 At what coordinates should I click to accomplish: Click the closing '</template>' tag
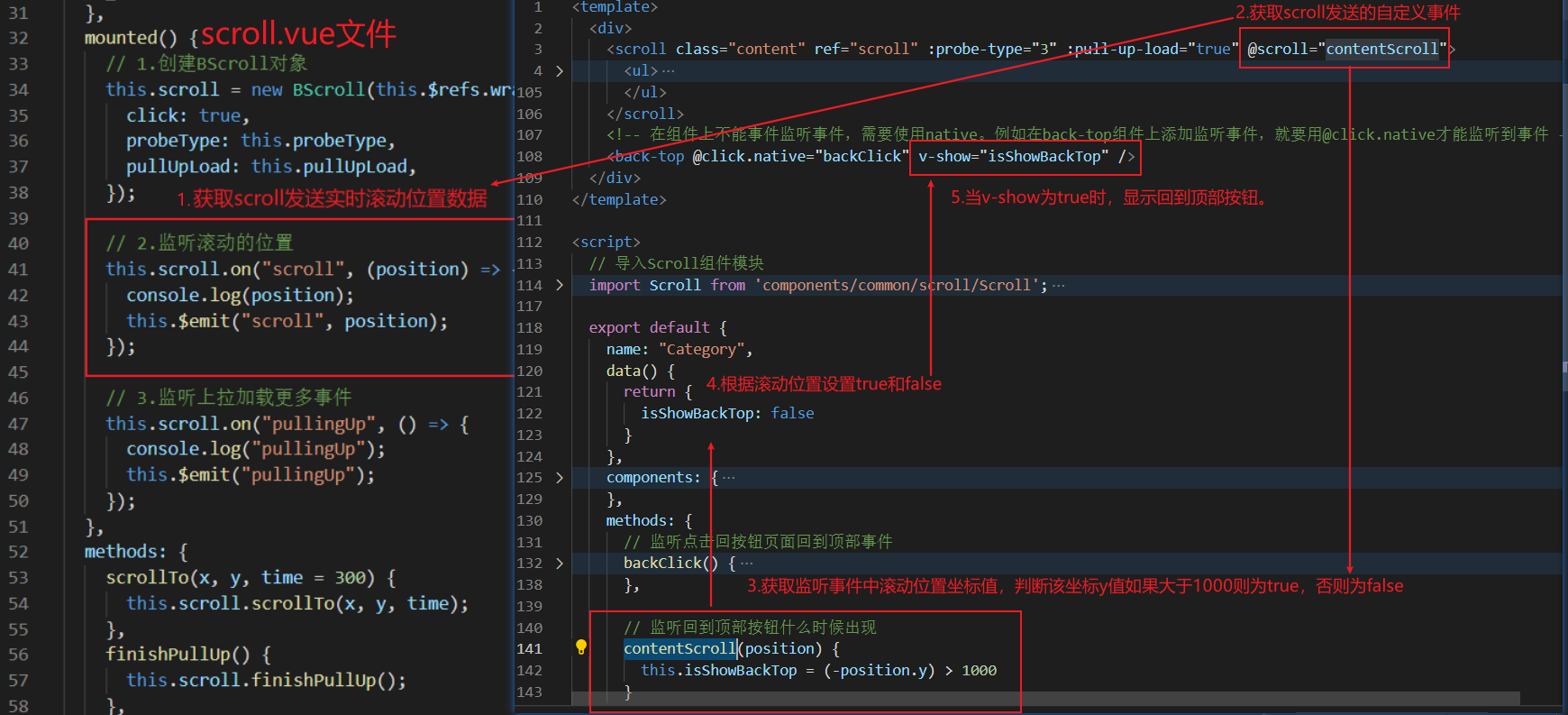coord(619,199)
